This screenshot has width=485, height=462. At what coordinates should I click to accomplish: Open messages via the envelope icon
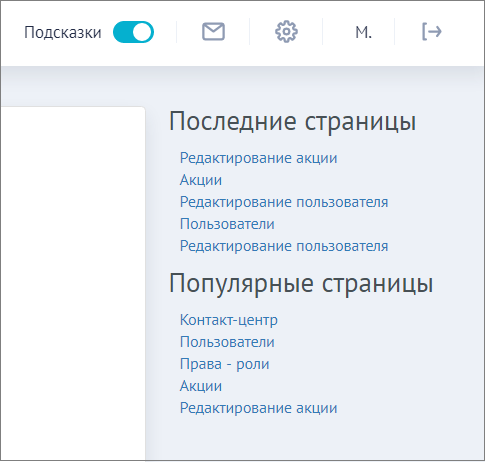click(x=213, y=32)
